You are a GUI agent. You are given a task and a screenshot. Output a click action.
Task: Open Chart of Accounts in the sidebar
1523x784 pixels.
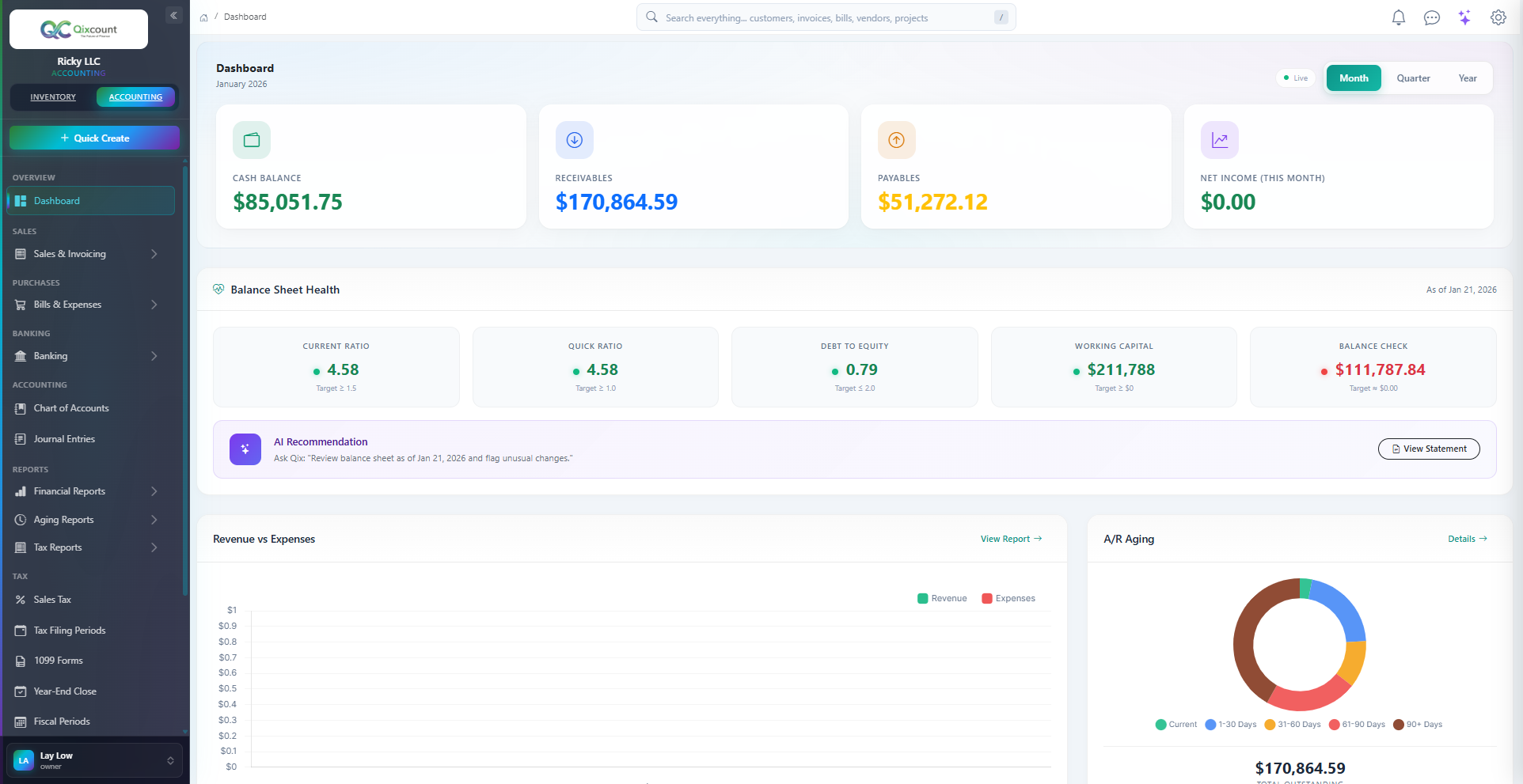pos(71,408)
